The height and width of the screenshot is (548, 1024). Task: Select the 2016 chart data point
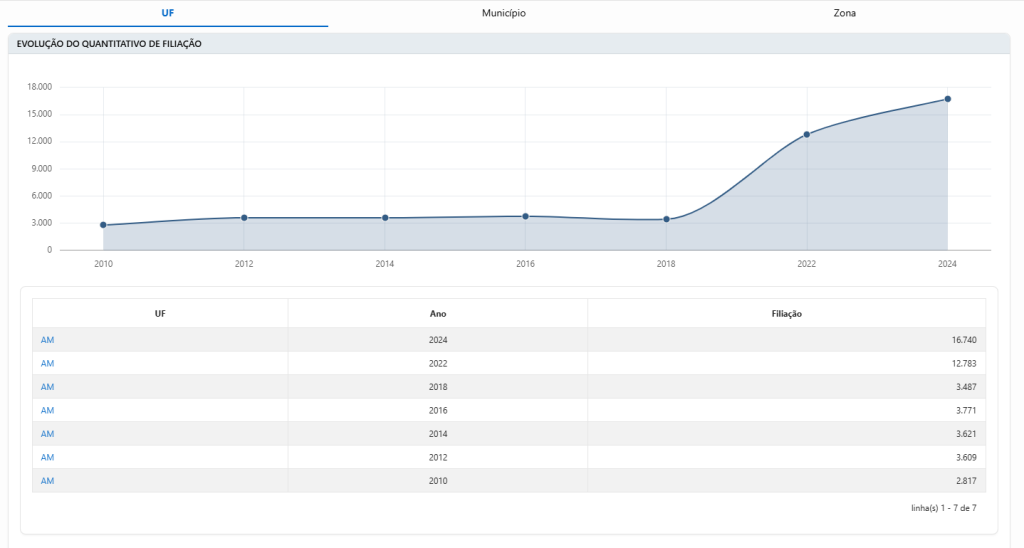point(525,216)
